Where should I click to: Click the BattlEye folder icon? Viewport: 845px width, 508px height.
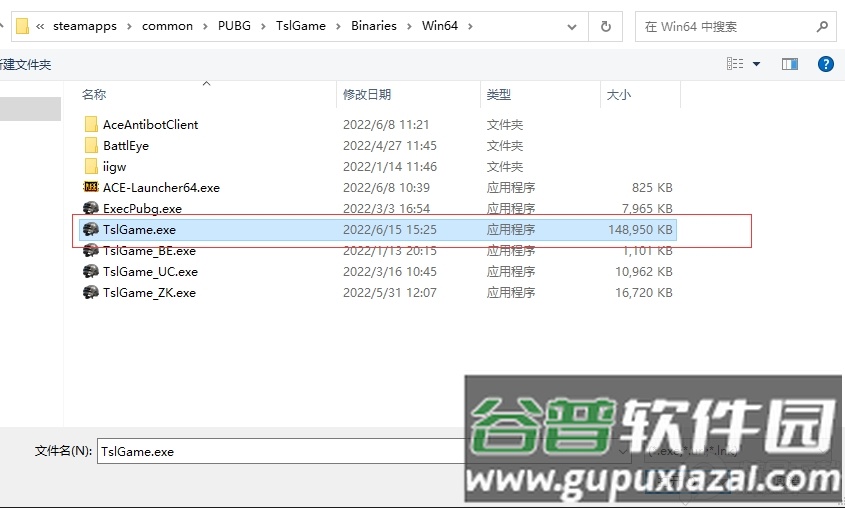pos(91,146)
